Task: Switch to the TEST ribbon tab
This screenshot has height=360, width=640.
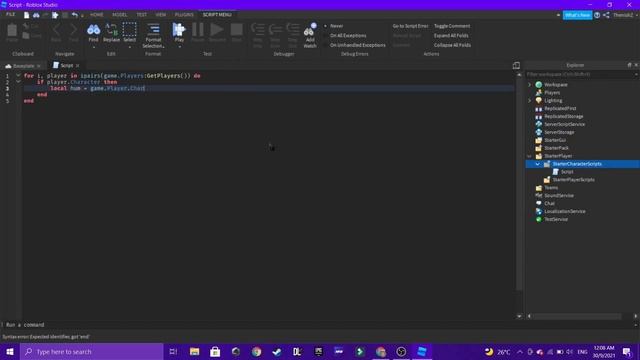Action: pos(141,15)
